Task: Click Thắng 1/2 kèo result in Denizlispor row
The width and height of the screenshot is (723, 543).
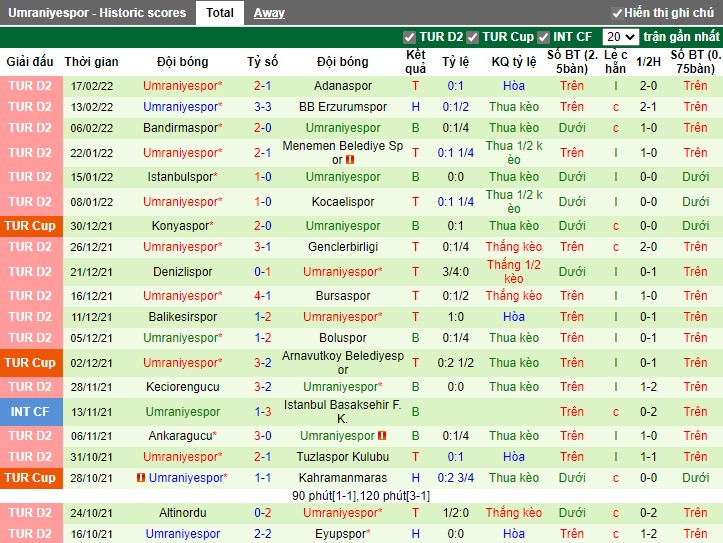Action: tap(514, 272)
